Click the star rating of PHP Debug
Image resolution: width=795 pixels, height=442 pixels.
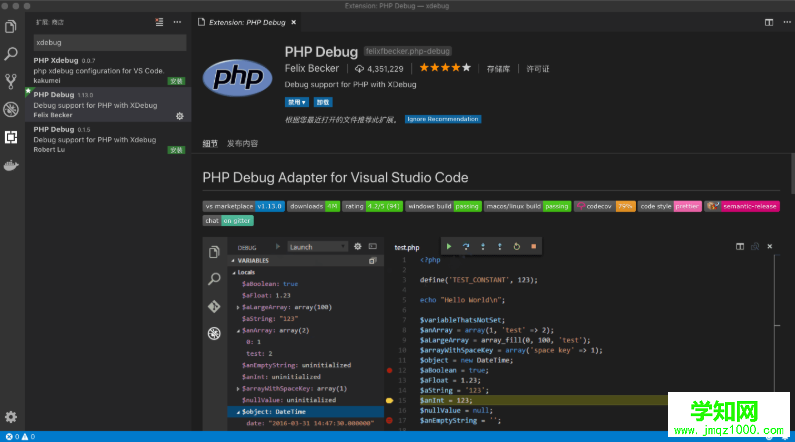[x=445, y=68]
